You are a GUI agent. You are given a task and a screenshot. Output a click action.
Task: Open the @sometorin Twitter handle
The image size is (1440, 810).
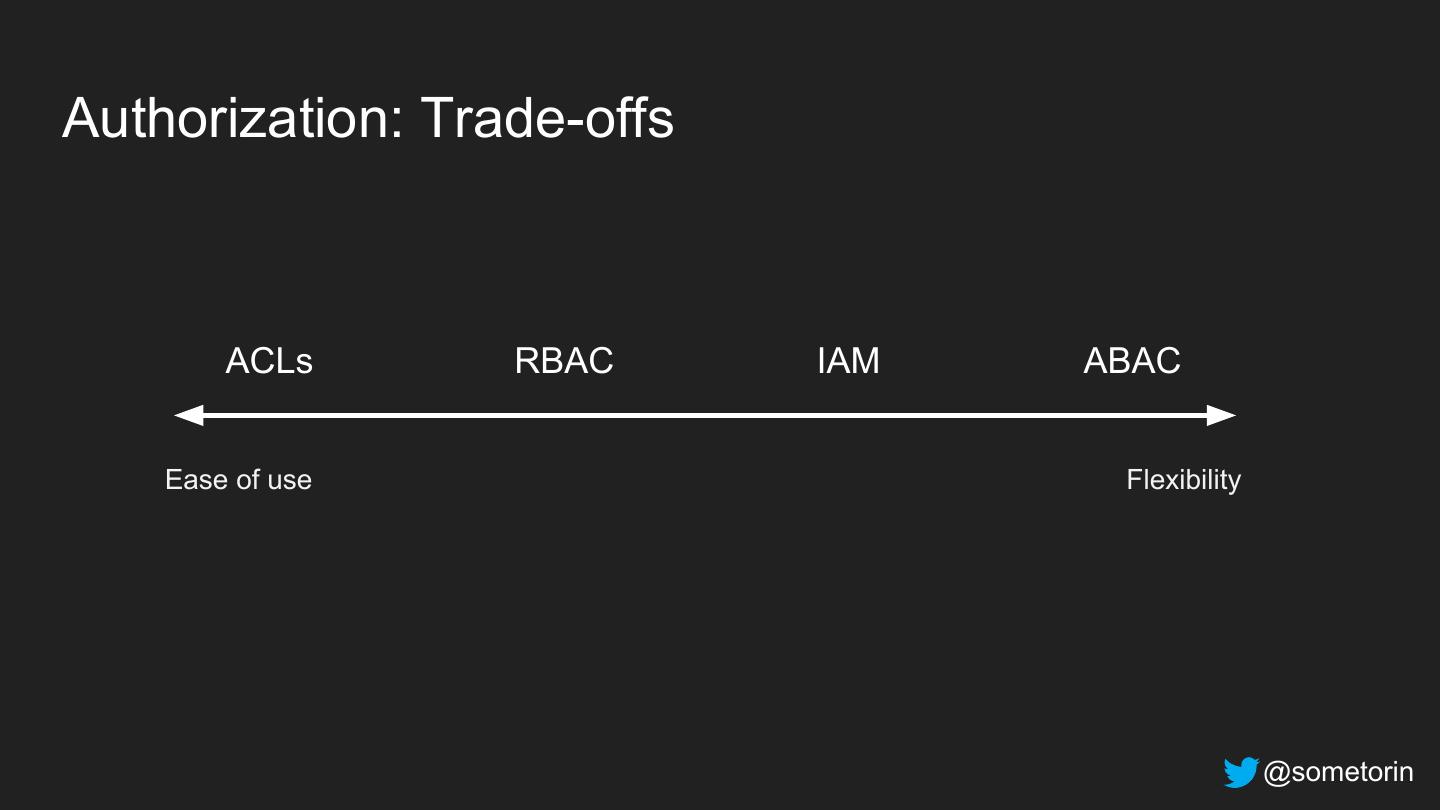pyautogui.click(x=1338, y=772)
